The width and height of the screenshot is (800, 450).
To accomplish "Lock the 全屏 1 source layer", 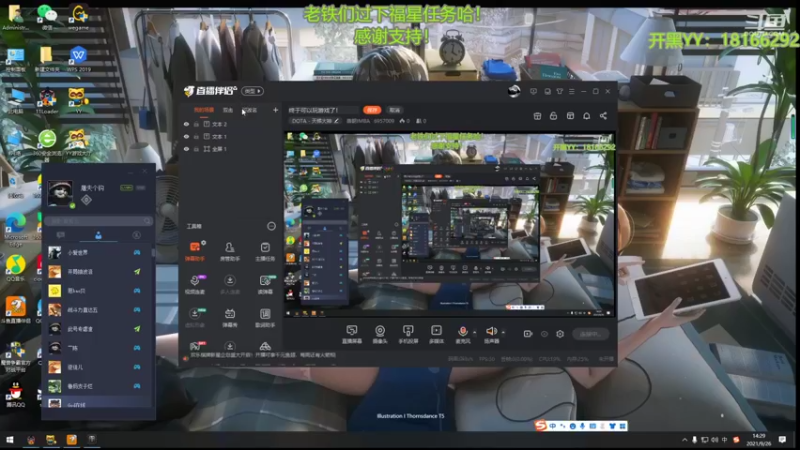I will tap(196, 149).
